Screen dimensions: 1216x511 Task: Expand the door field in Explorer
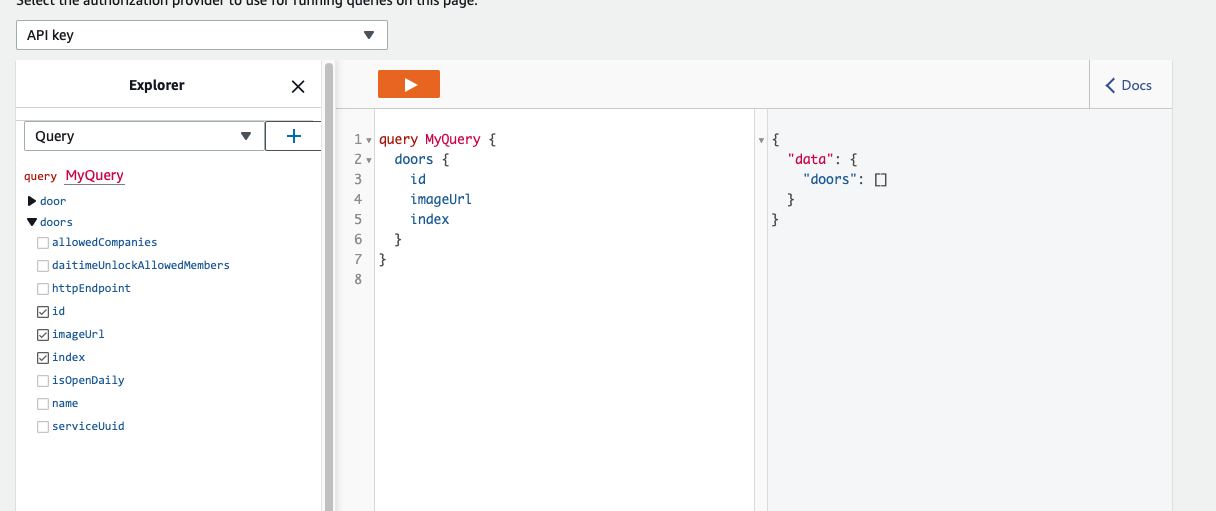(32, 201)
